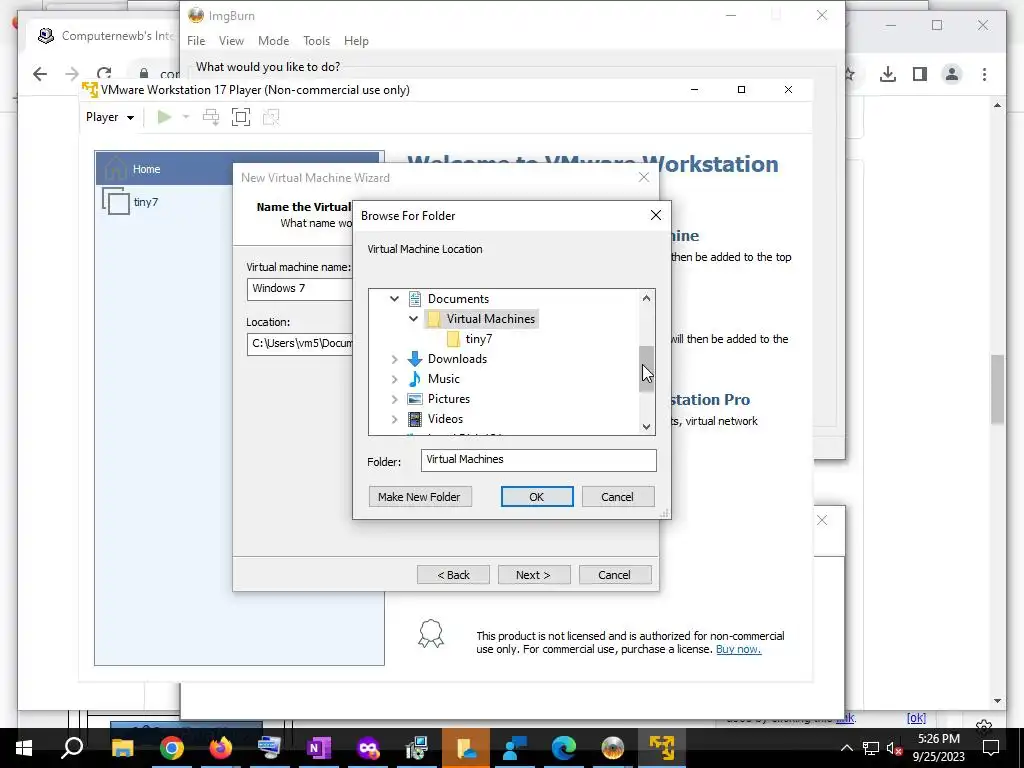
Task: Click the Virtual machine name field
Action: pyautogui.click(x=300, y=289)
